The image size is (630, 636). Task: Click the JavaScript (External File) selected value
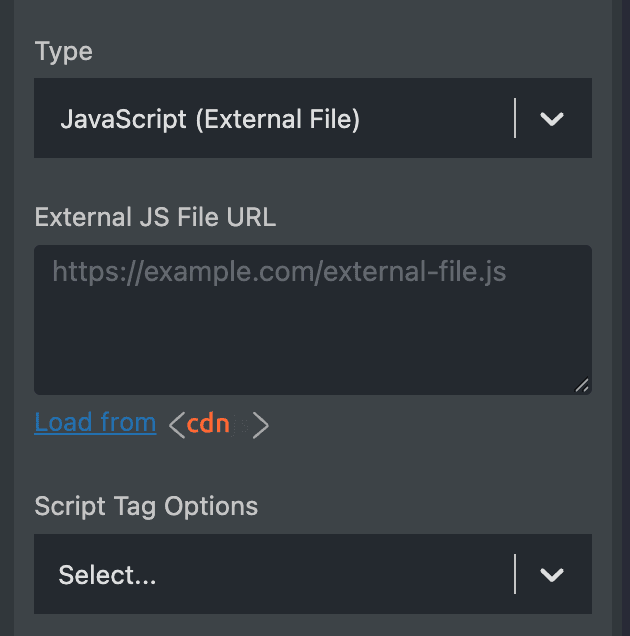coord(210,119)
